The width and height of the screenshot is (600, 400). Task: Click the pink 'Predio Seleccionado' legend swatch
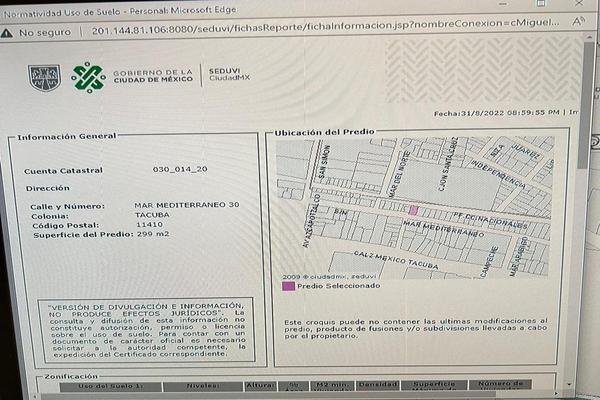coord(288,286)
